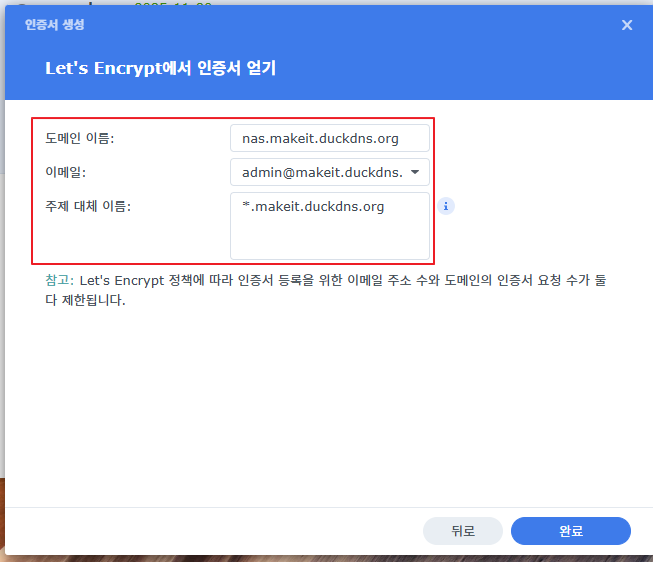Click the 뒤로 button
Image resolution: width=653 pixels, height=562 pixels.
click(463, 531)
